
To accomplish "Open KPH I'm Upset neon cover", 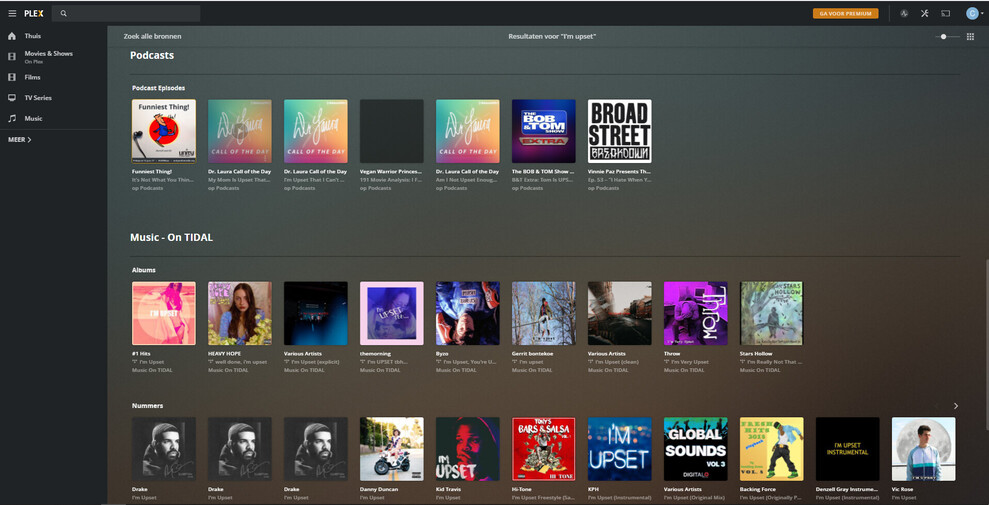I will pos(619,449).
